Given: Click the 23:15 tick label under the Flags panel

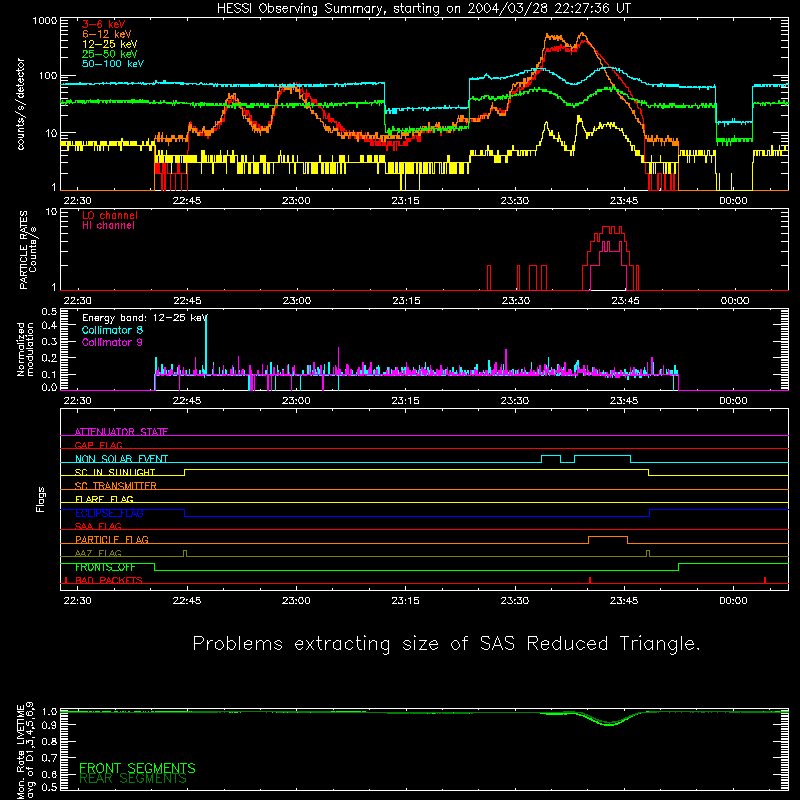Looking at the screenshot, I should point(406,601).
